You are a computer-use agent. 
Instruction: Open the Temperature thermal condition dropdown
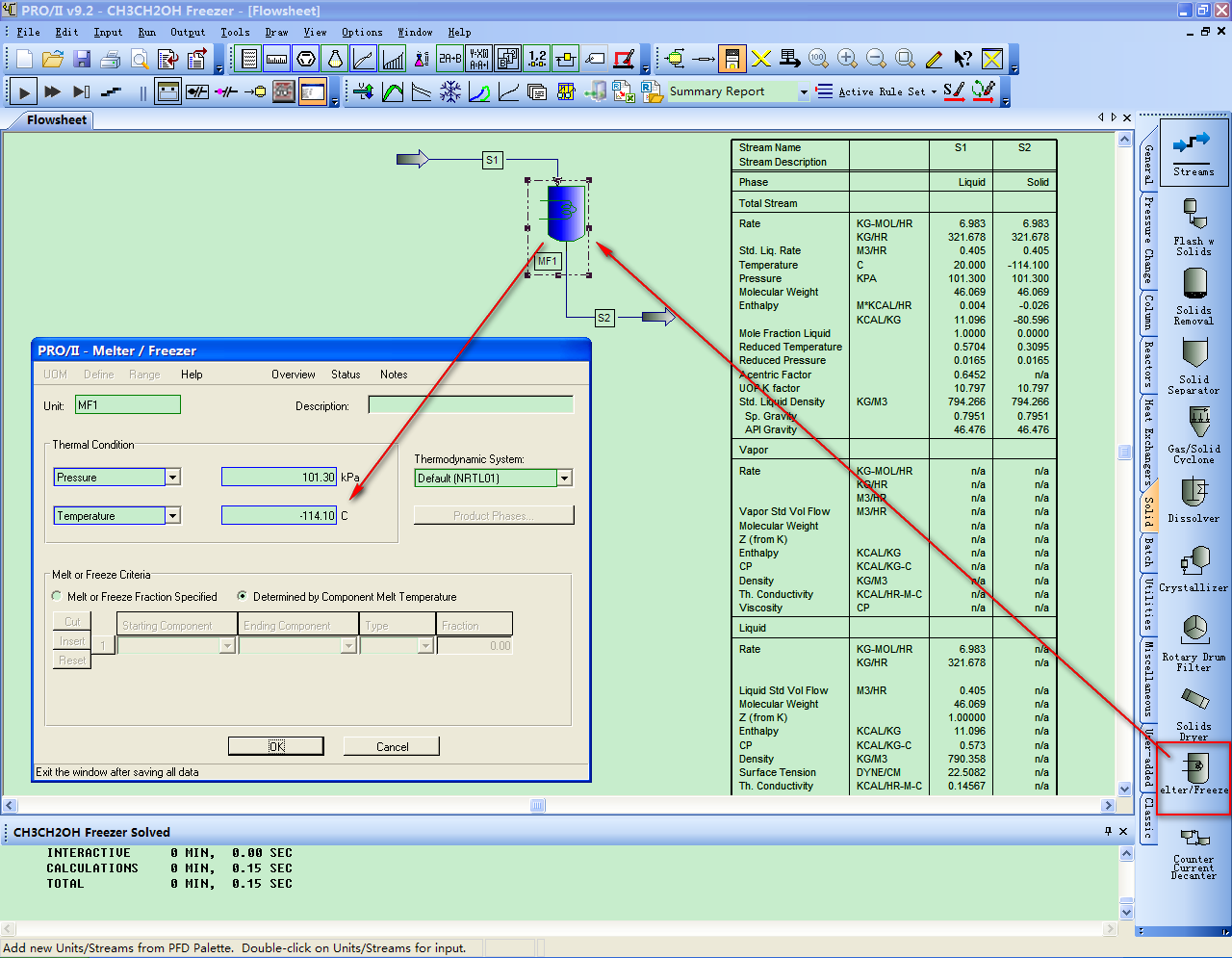172,516
